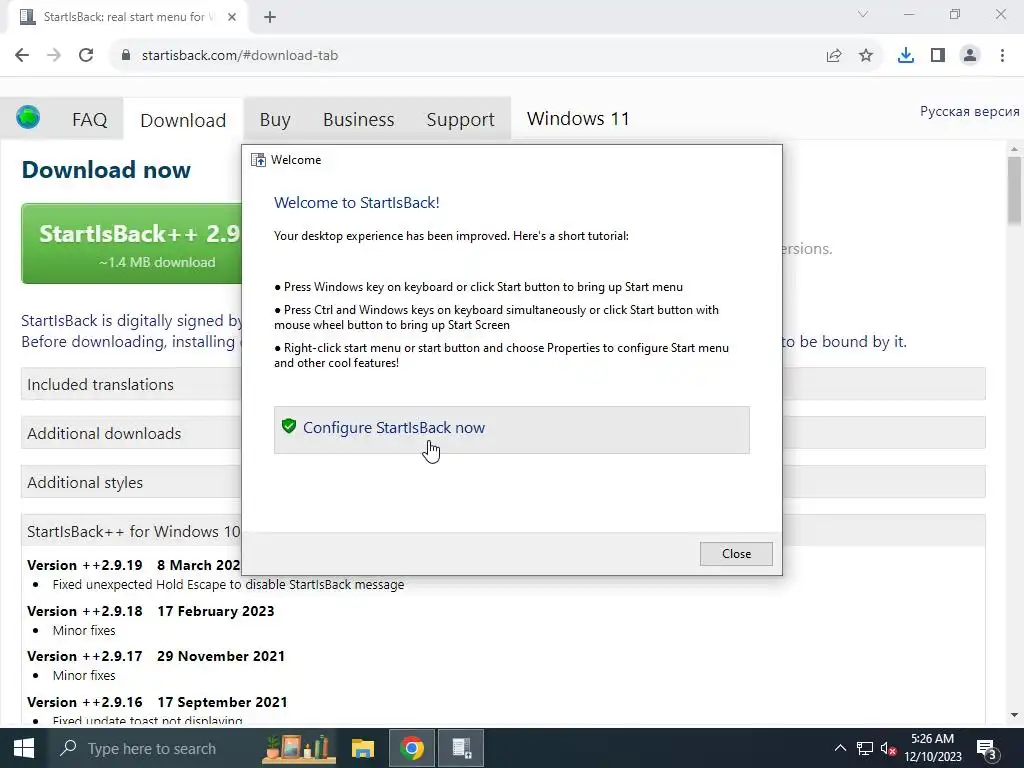
Task: Click the StartIsBack globe logo
Action: point(28,118)
